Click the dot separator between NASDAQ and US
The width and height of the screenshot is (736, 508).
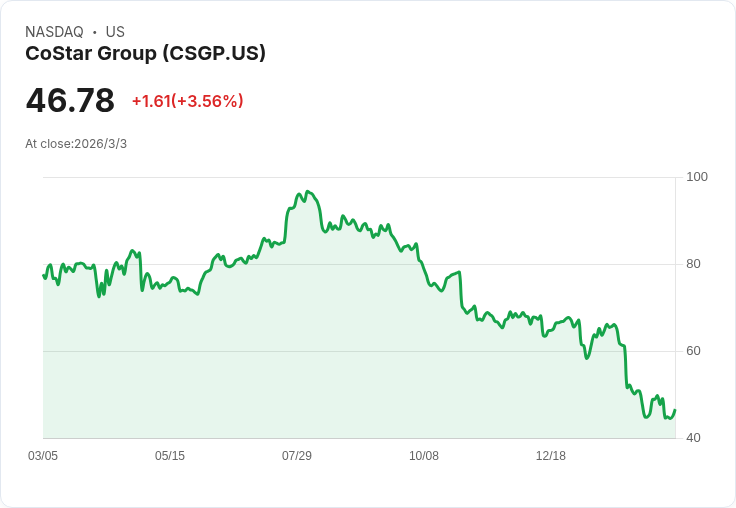(x=95, y=32)
